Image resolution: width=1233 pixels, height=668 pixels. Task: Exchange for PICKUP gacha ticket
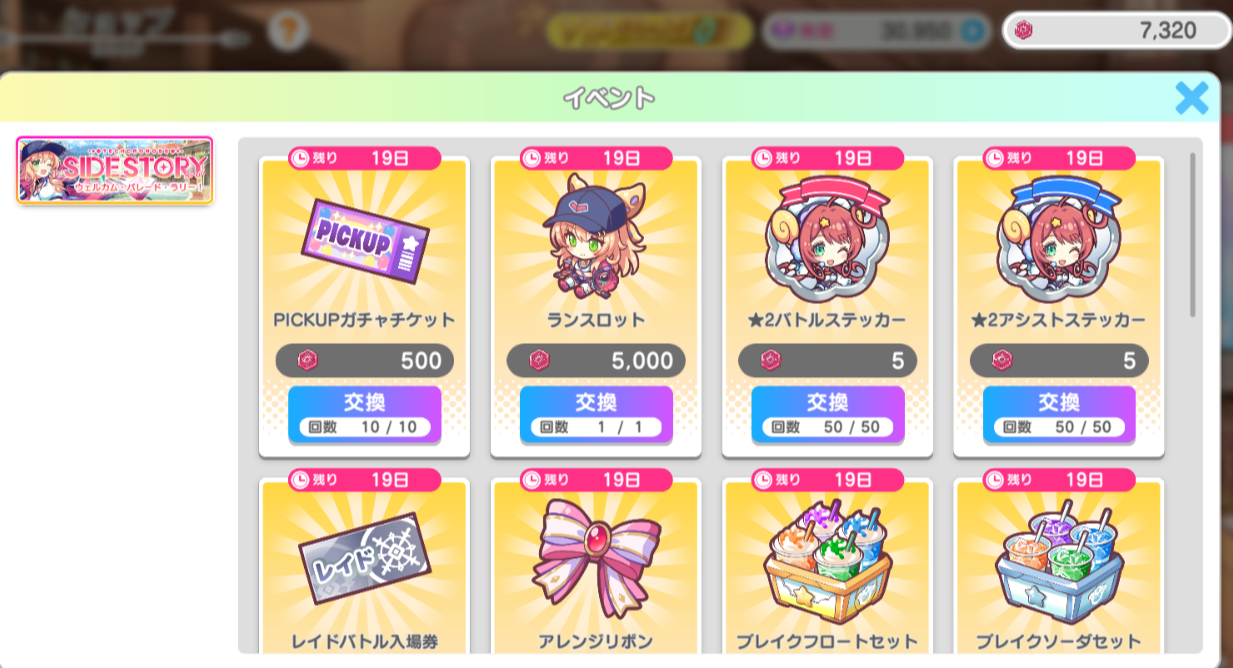[x=364, y=413]
